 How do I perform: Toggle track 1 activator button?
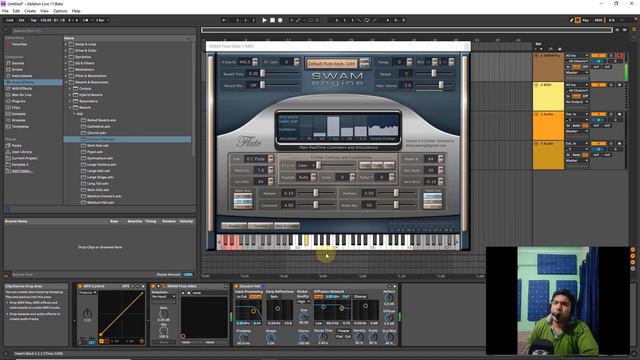pyautogui.click(x=598, y=56)
